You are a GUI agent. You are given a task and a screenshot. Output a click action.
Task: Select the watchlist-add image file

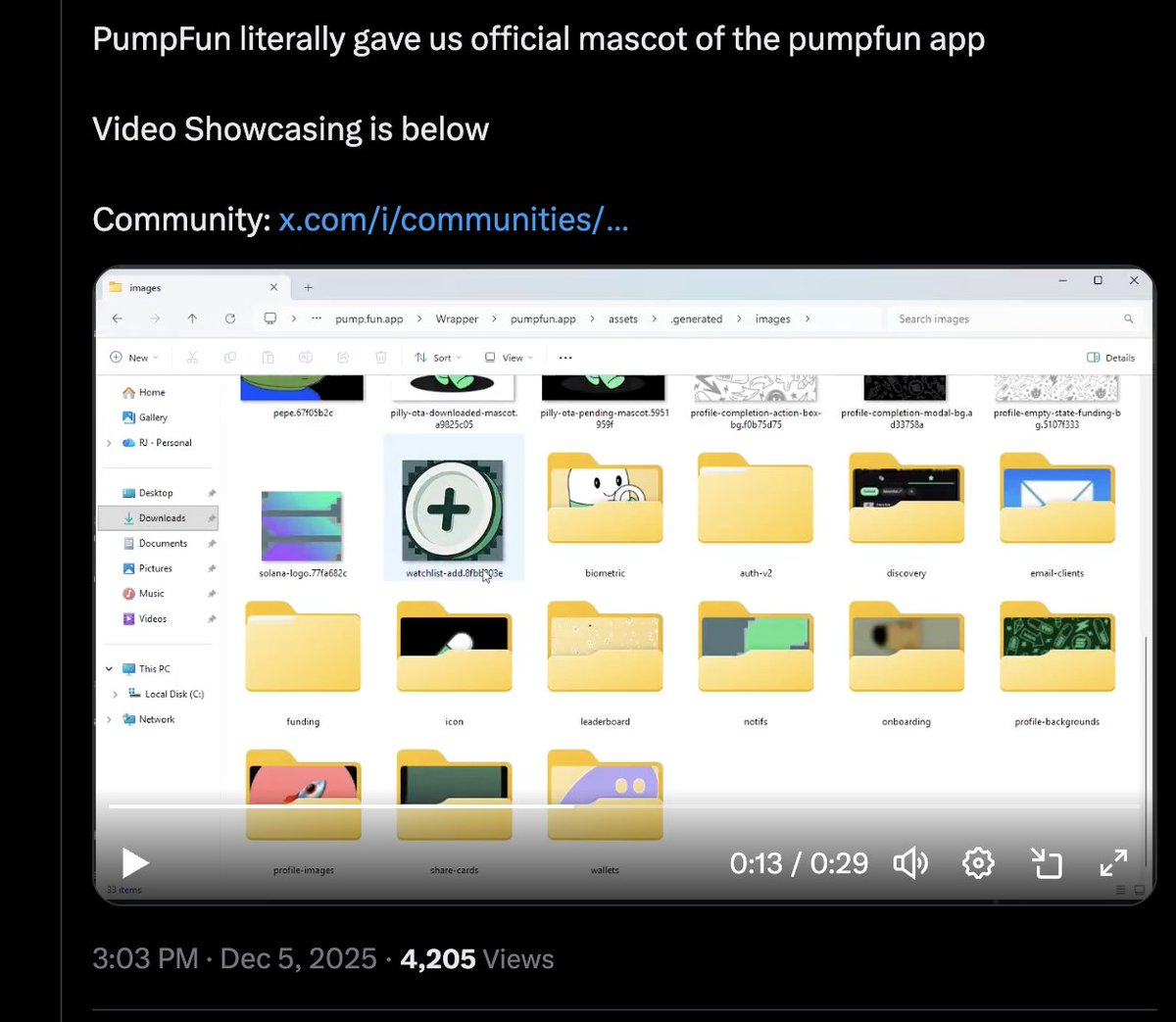(454, 510)
